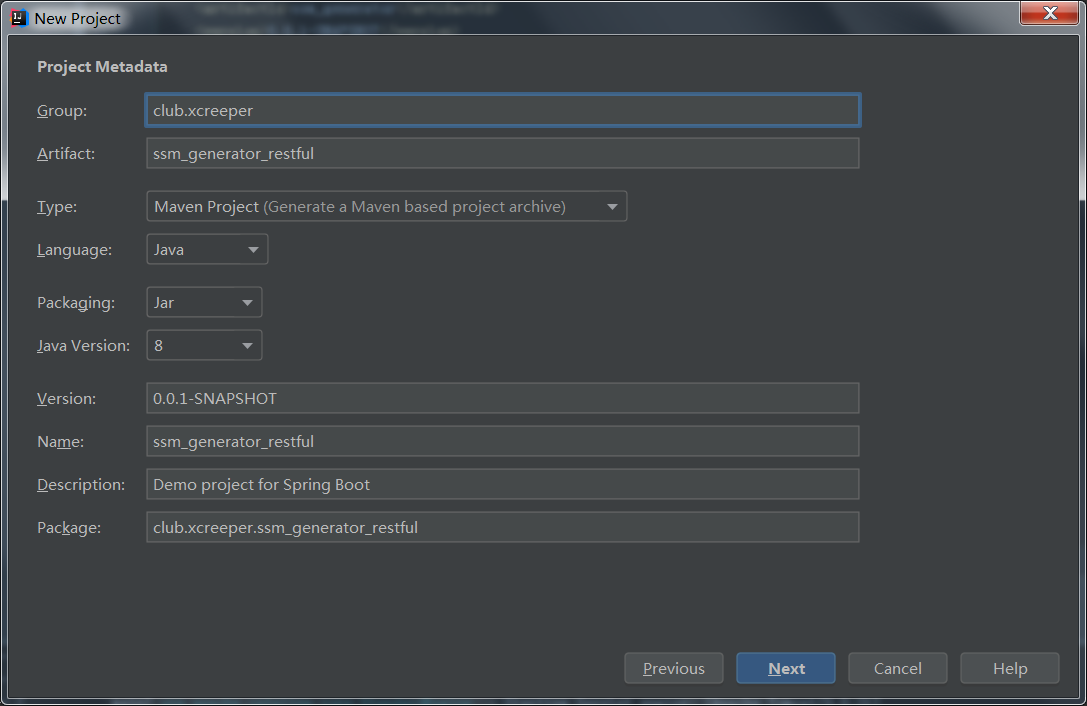Open the Type dropdown with Maven Project
The image size is (1087, 706).
387,207
